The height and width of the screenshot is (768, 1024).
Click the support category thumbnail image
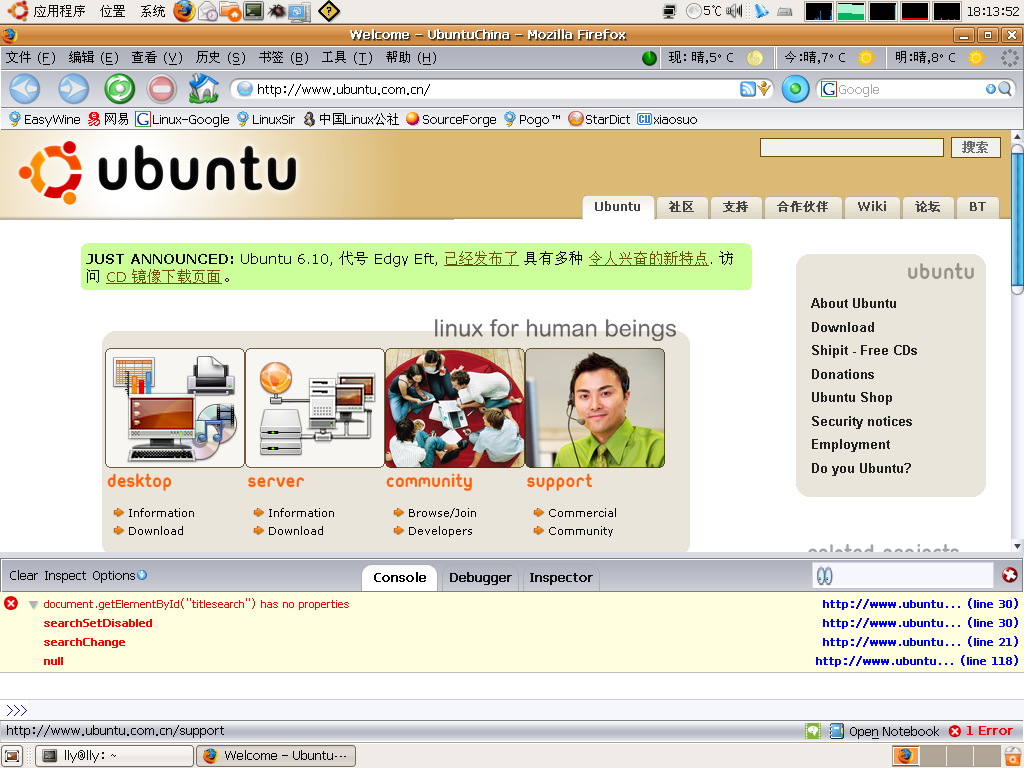coord(595,408)
